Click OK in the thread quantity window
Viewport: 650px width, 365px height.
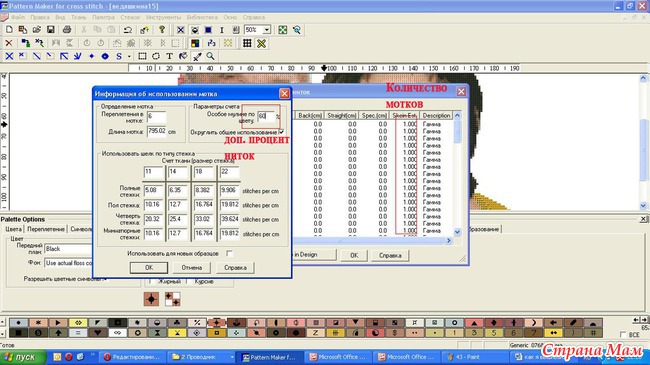click(x=354, y=255)
